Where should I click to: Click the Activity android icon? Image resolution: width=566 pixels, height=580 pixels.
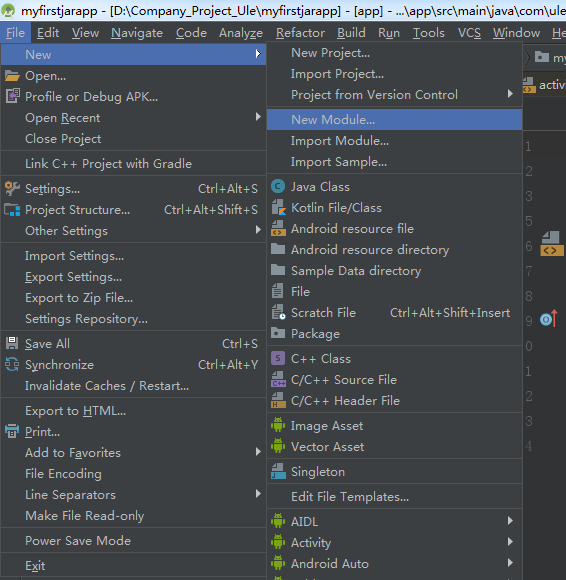tap(278, 542)
